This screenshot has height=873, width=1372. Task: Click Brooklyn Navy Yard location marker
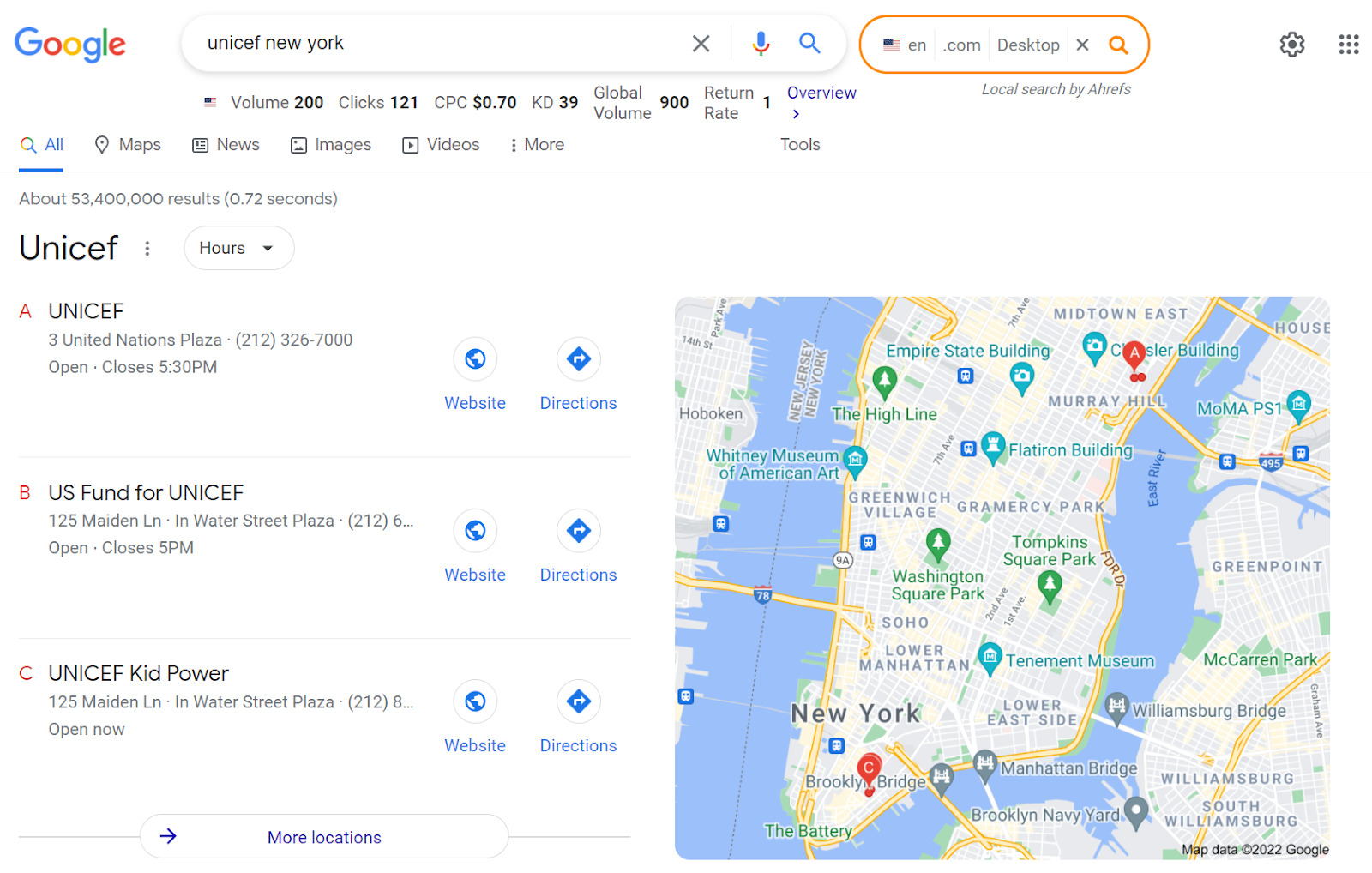pos(1136,811)
